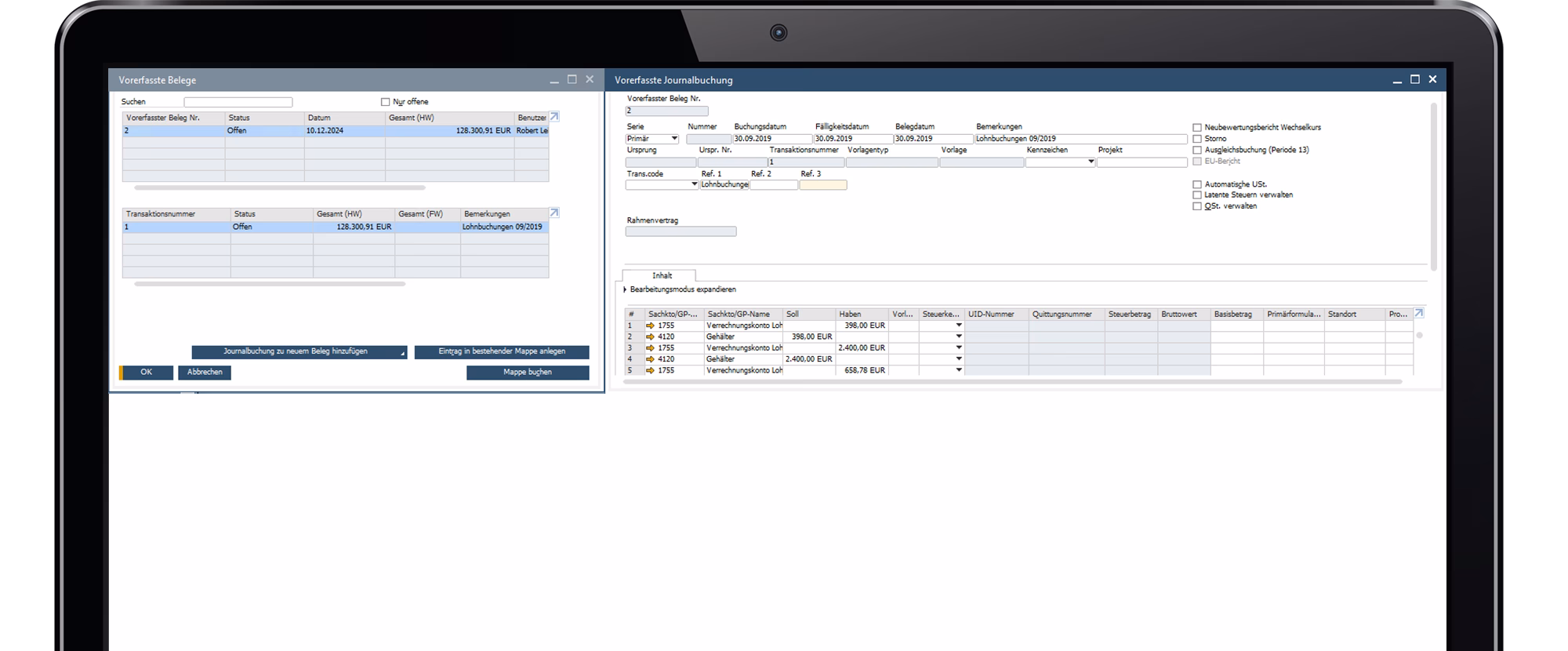The width and height of the screenshot is (1568, 651).
Task: Click the expand arrow icon on journal lines grid
Action: (1418, 313)
